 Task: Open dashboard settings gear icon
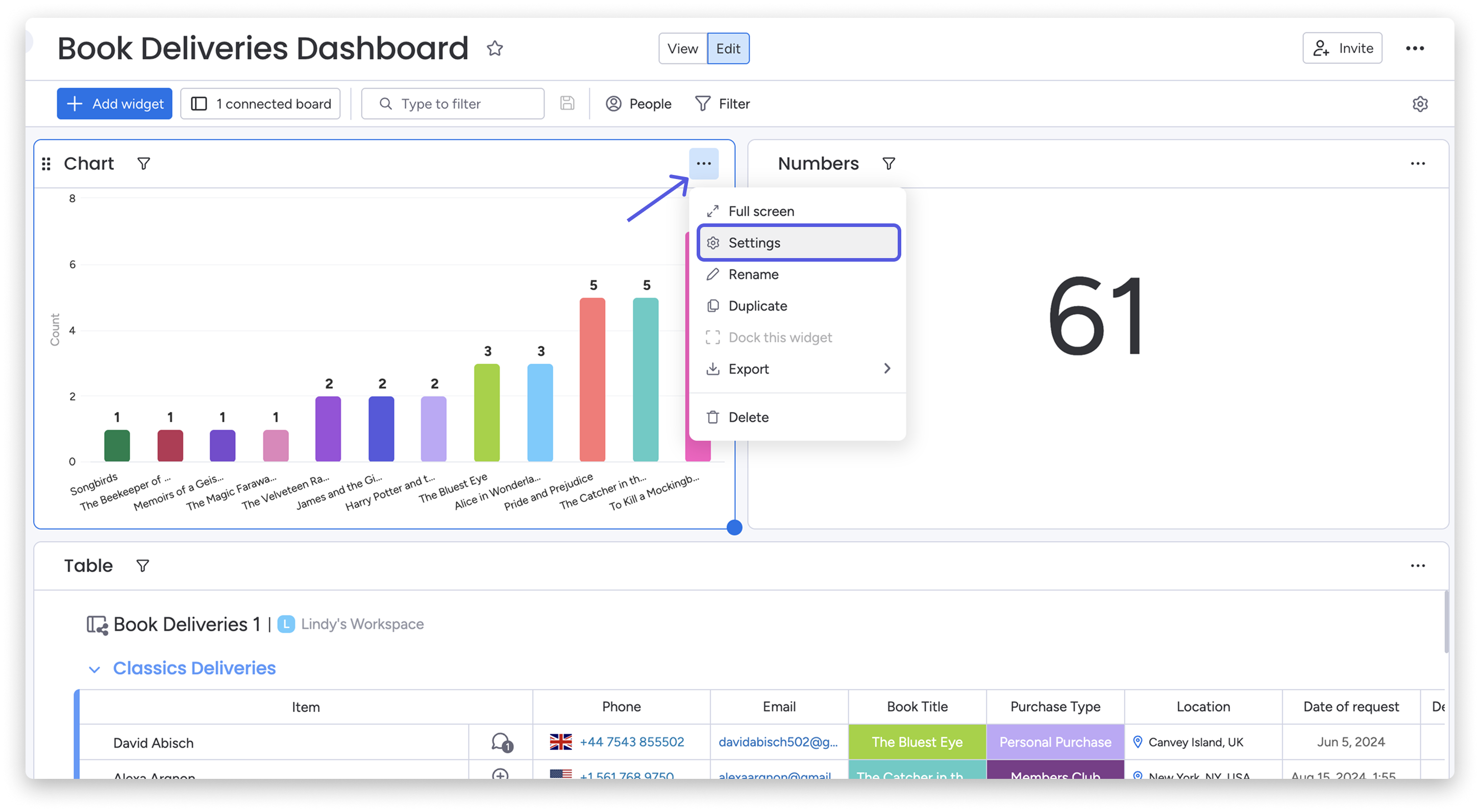[1420, 104]
